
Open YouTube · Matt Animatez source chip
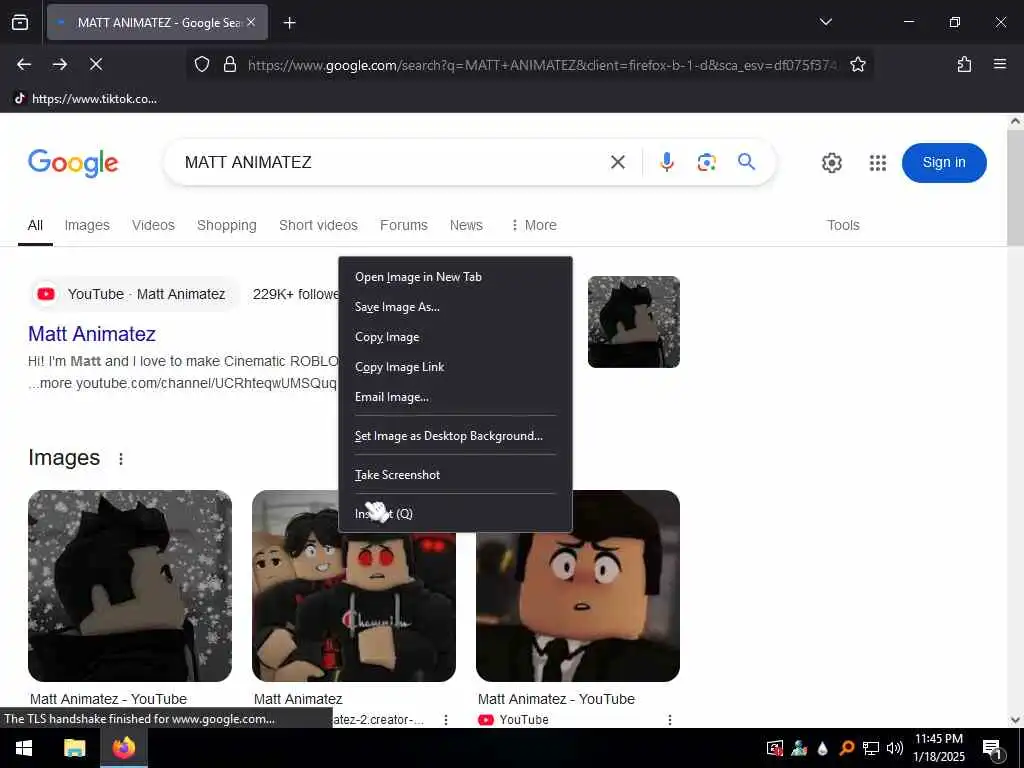(x=135, y=294)
